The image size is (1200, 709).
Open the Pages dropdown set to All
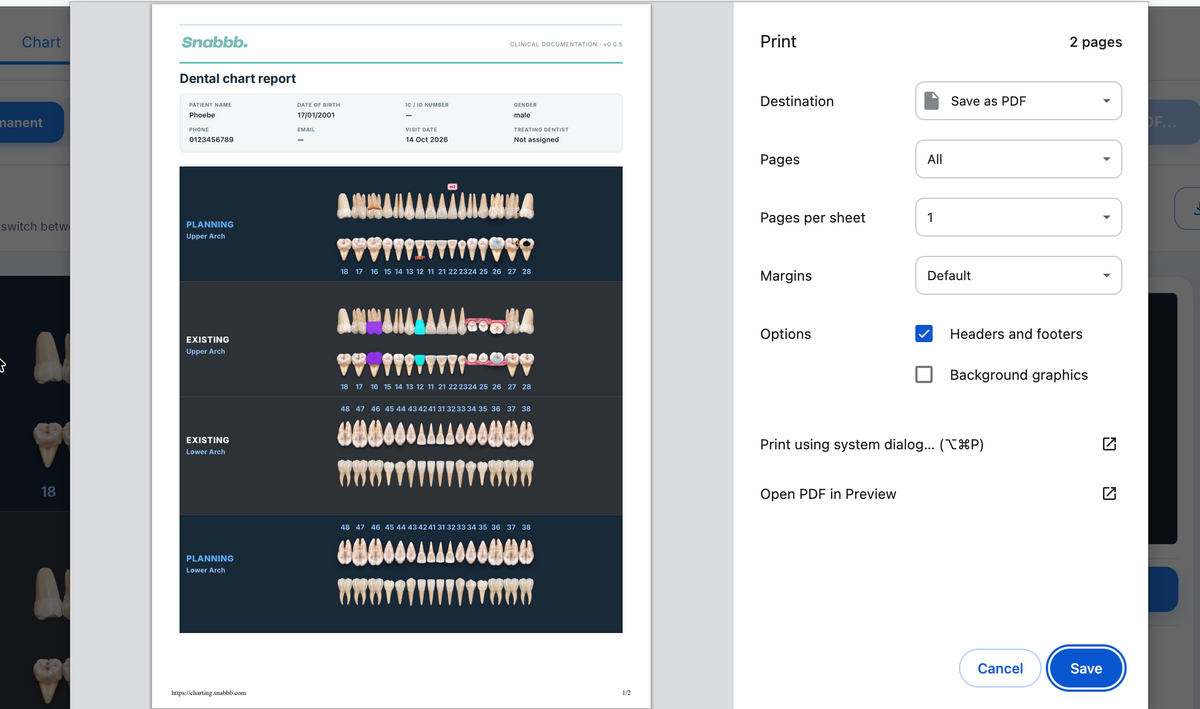(1018, 159)
